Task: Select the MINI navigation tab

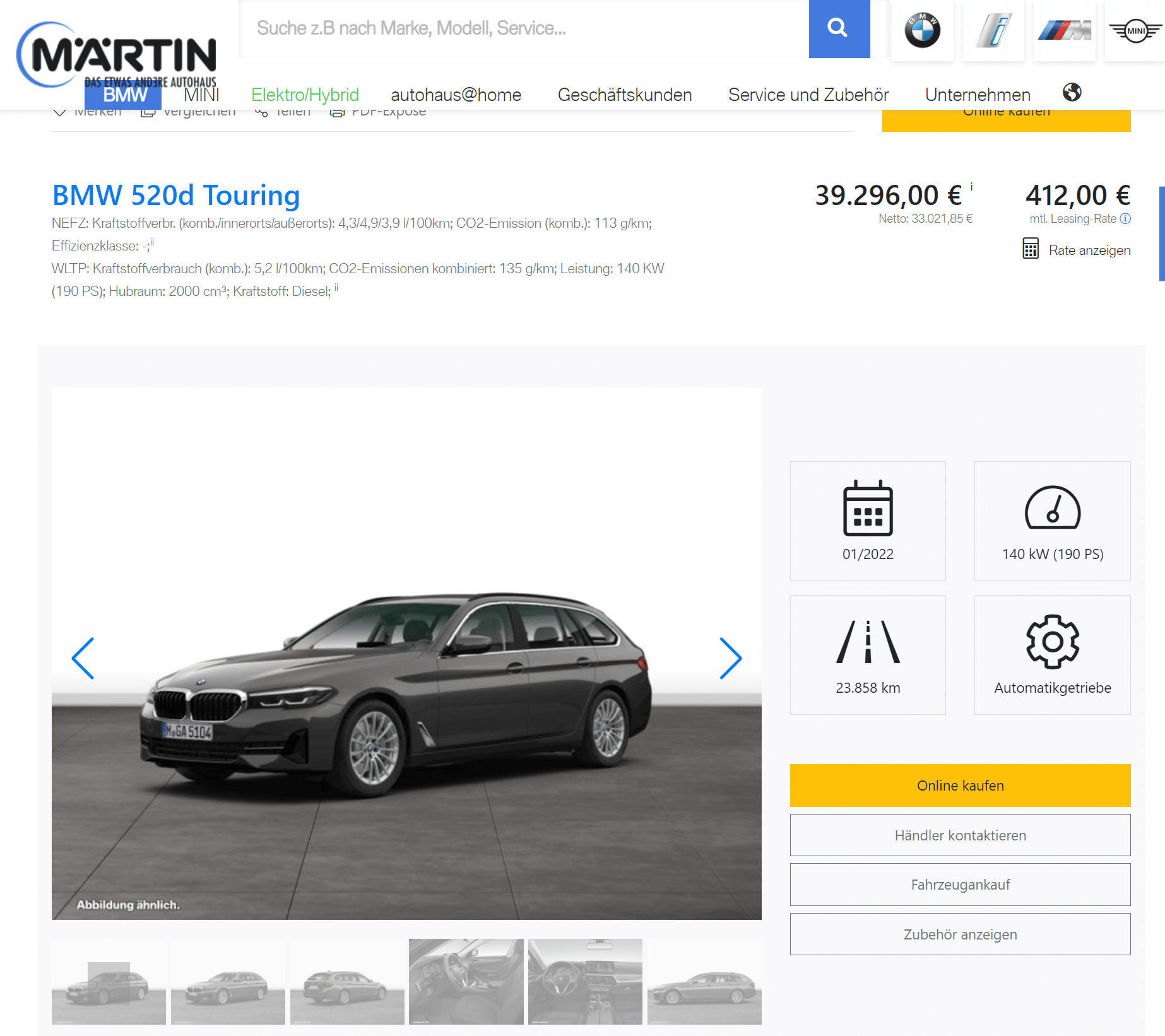Action: click(201, 95)
